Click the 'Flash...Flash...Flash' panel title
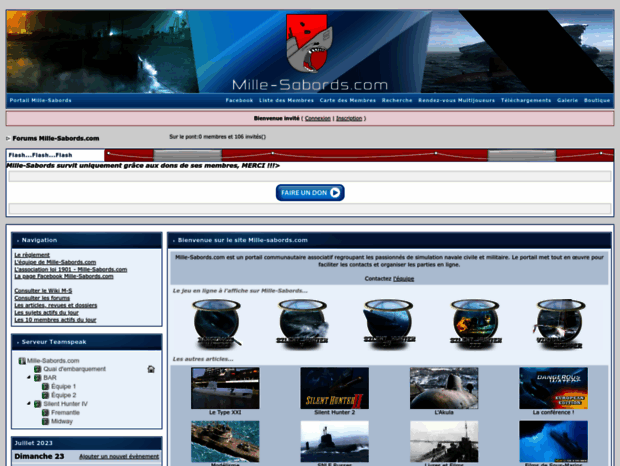This screenshot has height=466, width=620. coord(40,155)
